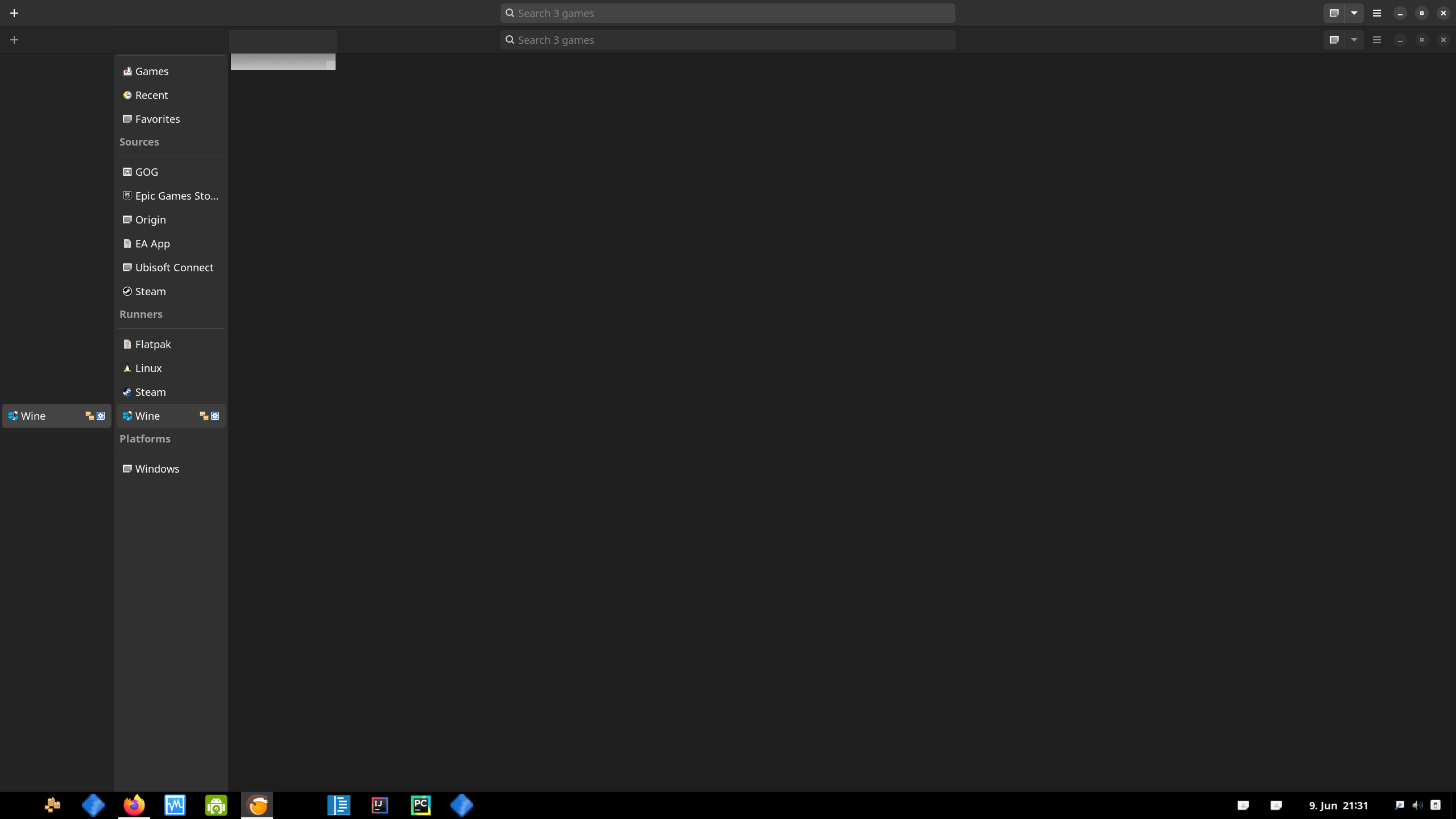Open the hamburger menu in the second window

(1377, 40)
